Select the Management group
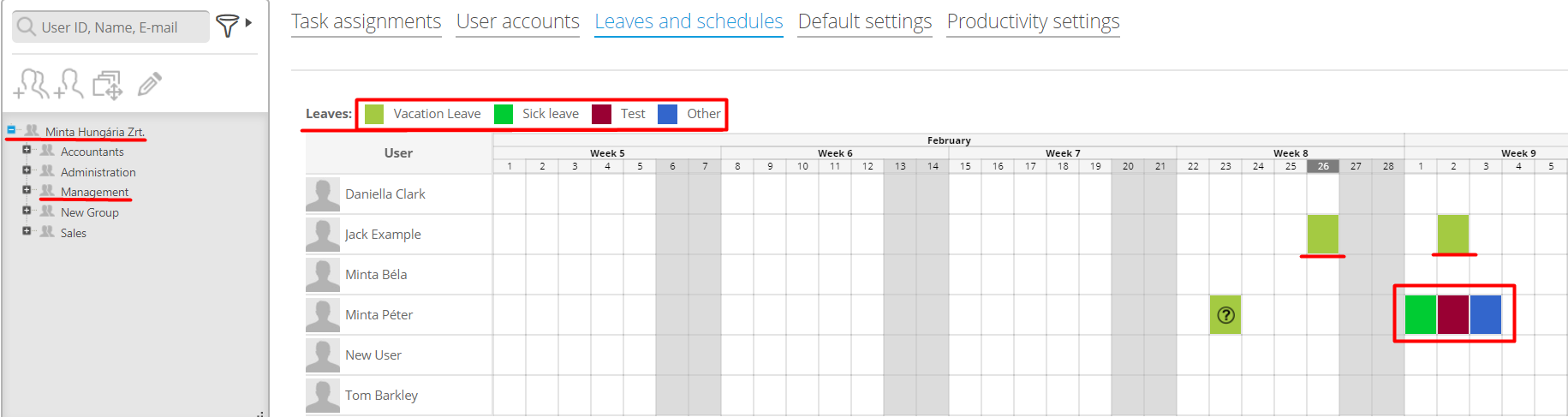Viewport: 1568px width, 417px height. tap(94, 192)
